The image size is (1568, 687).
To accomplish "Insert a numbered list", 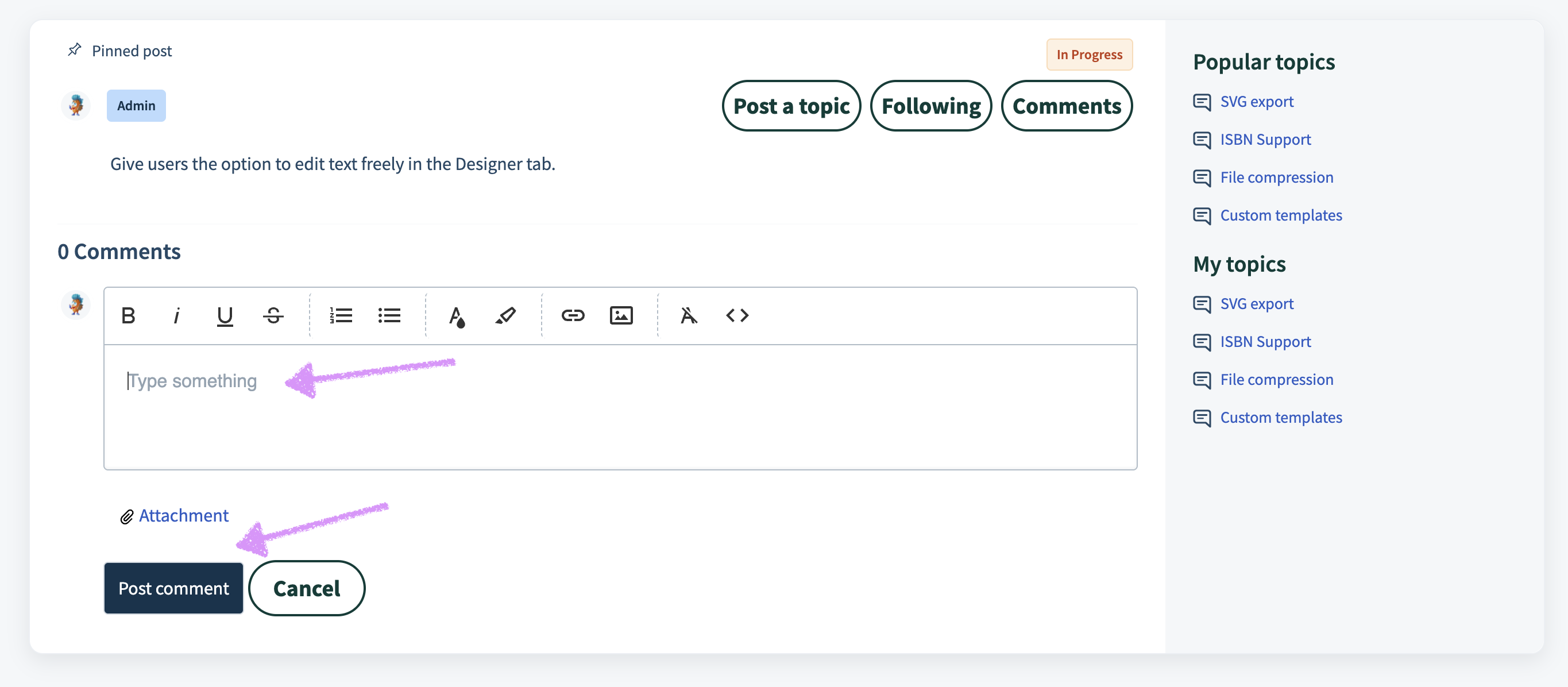I will point(341,315).
